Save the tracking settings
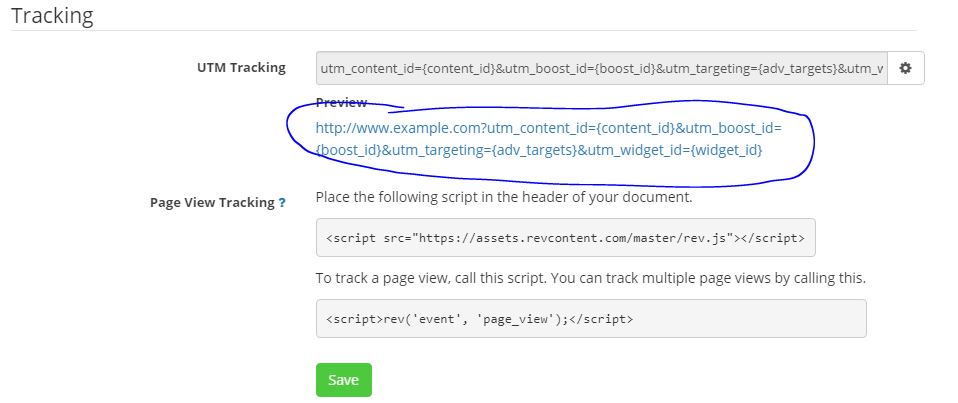This screenshot has height=403, width=958. (x=343, y=380)
